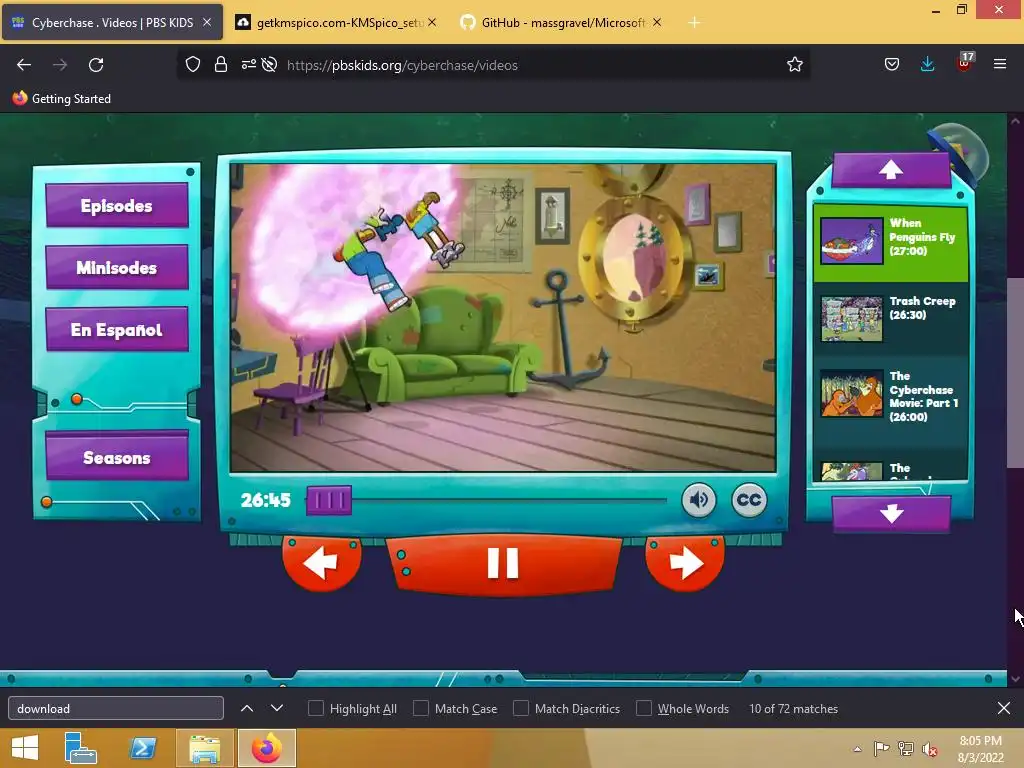1024x768 pixels.
Task: Switch to the GitHub massgravel tab
Action: pyautogui.click(x=562, y=23)
